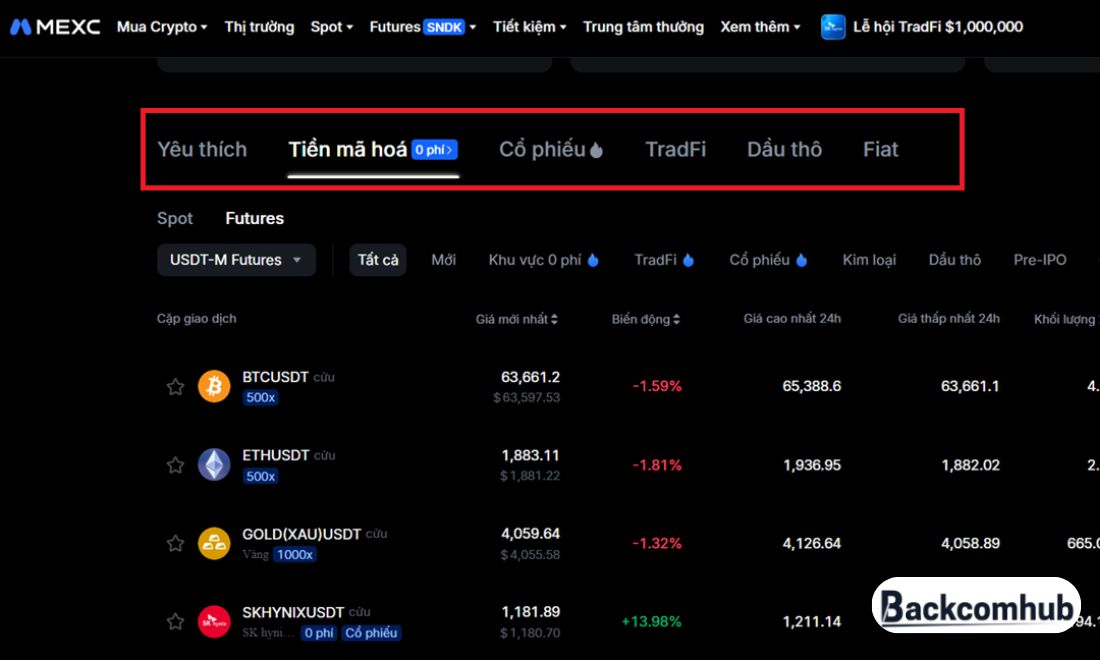
Task: Switch to the Cổ phiếu main tab
Action: [542, 149]
